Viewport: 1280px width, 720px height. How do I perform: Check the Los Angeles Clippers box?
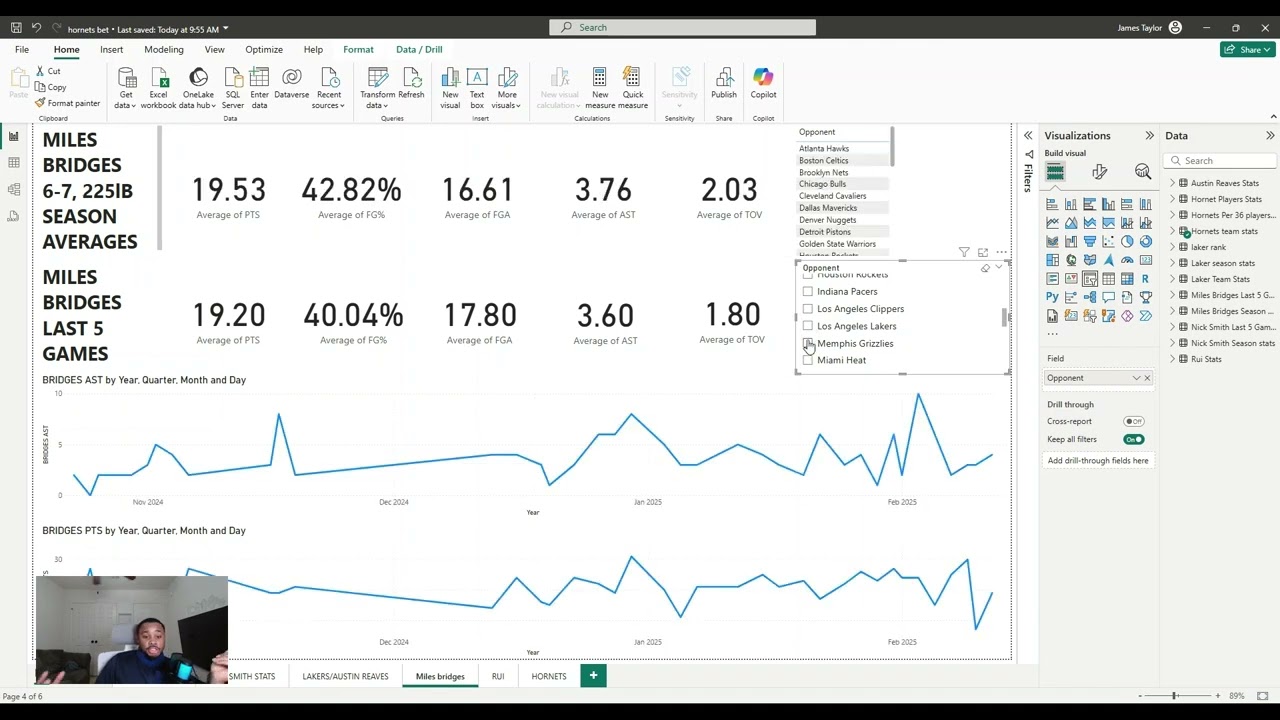coord(808,309)
